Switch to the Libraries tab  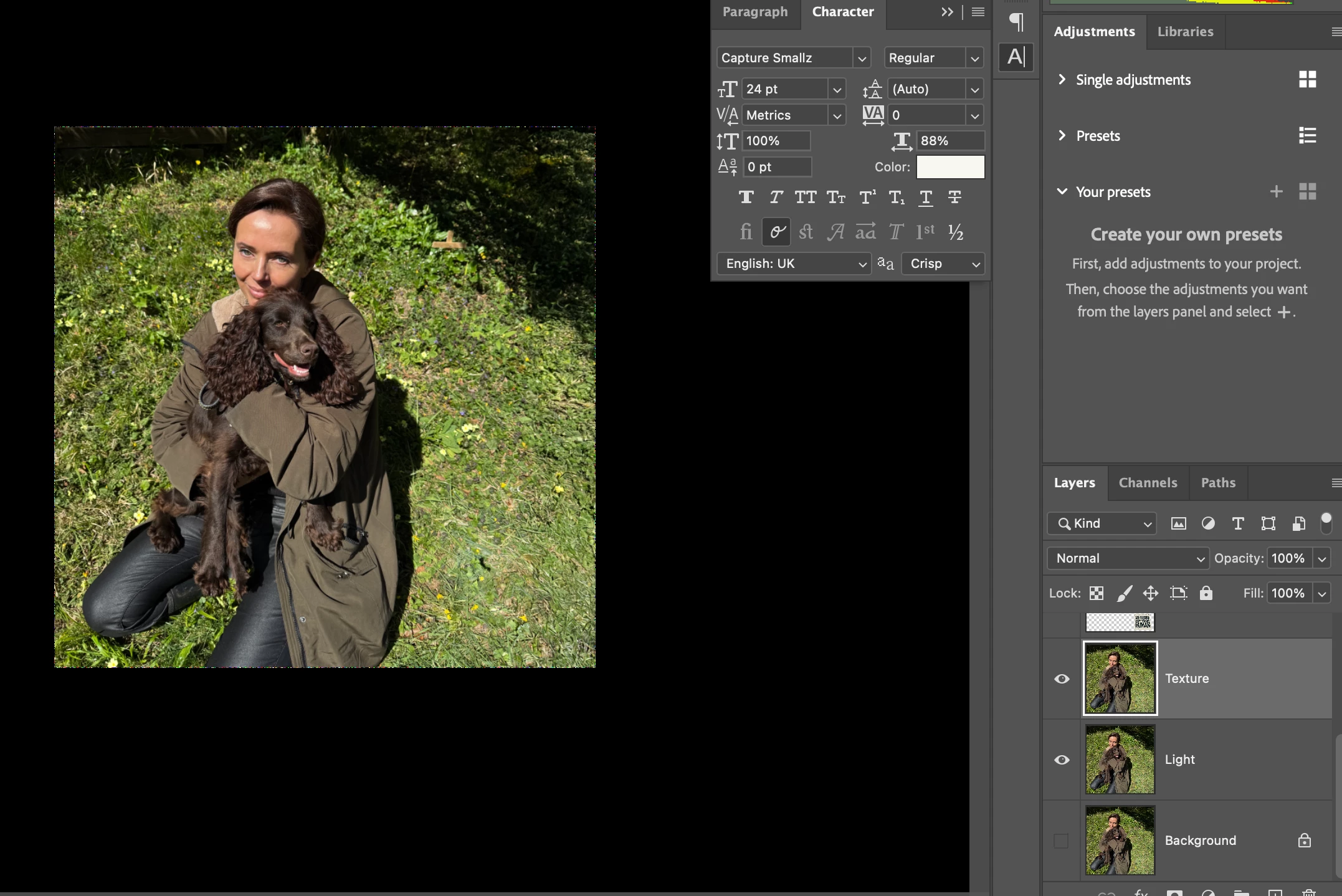[1185, 32]
